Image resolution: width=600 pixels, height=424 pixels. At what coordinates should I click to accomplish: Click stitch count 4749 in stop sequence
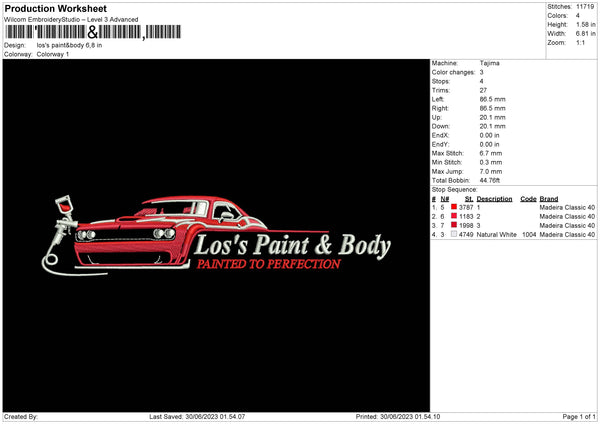(466, 235)
